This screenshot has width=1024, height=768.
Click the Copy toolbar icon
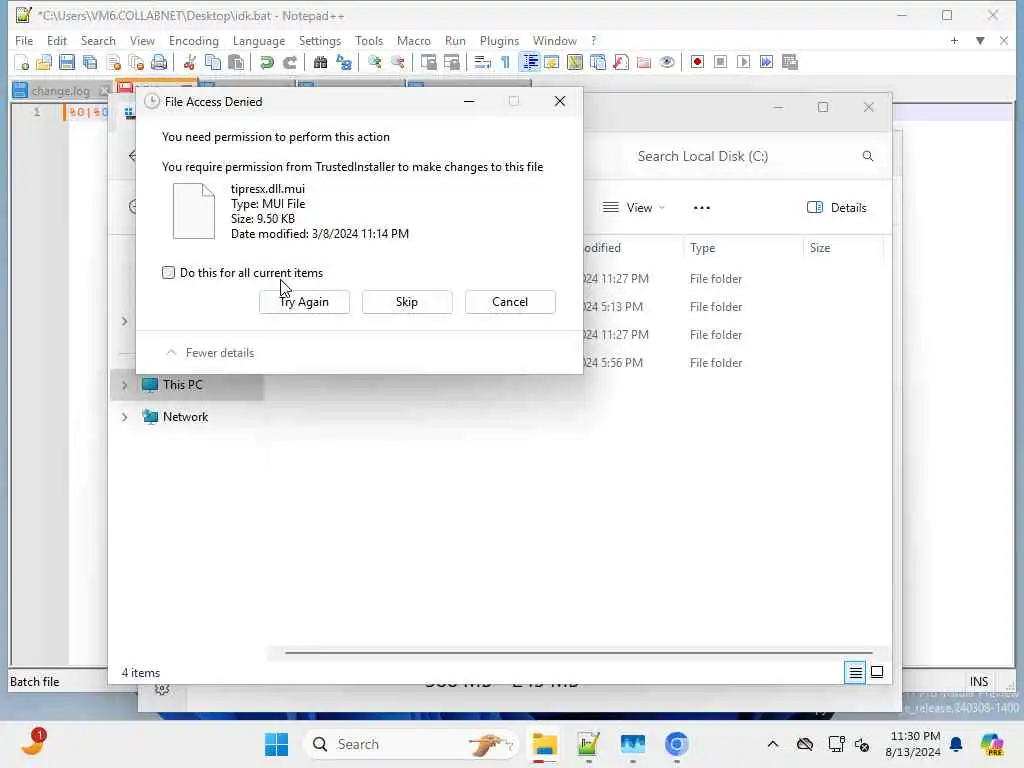213,63
